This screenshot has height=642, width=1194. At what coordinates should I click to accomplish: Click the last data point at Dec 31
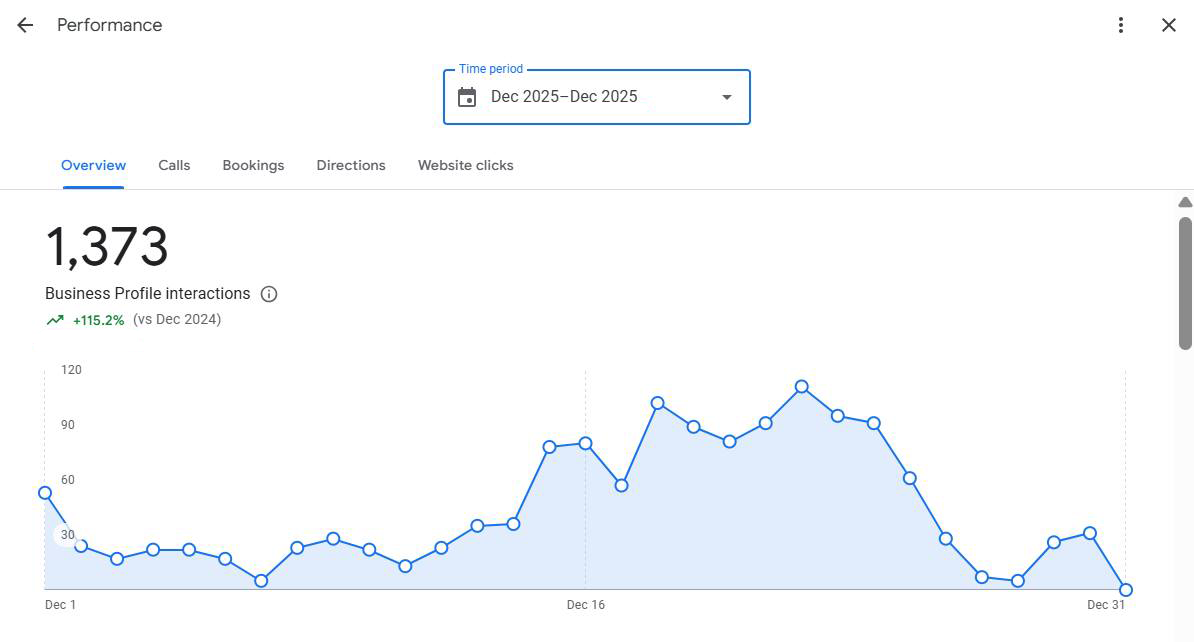click(1126, 590)
